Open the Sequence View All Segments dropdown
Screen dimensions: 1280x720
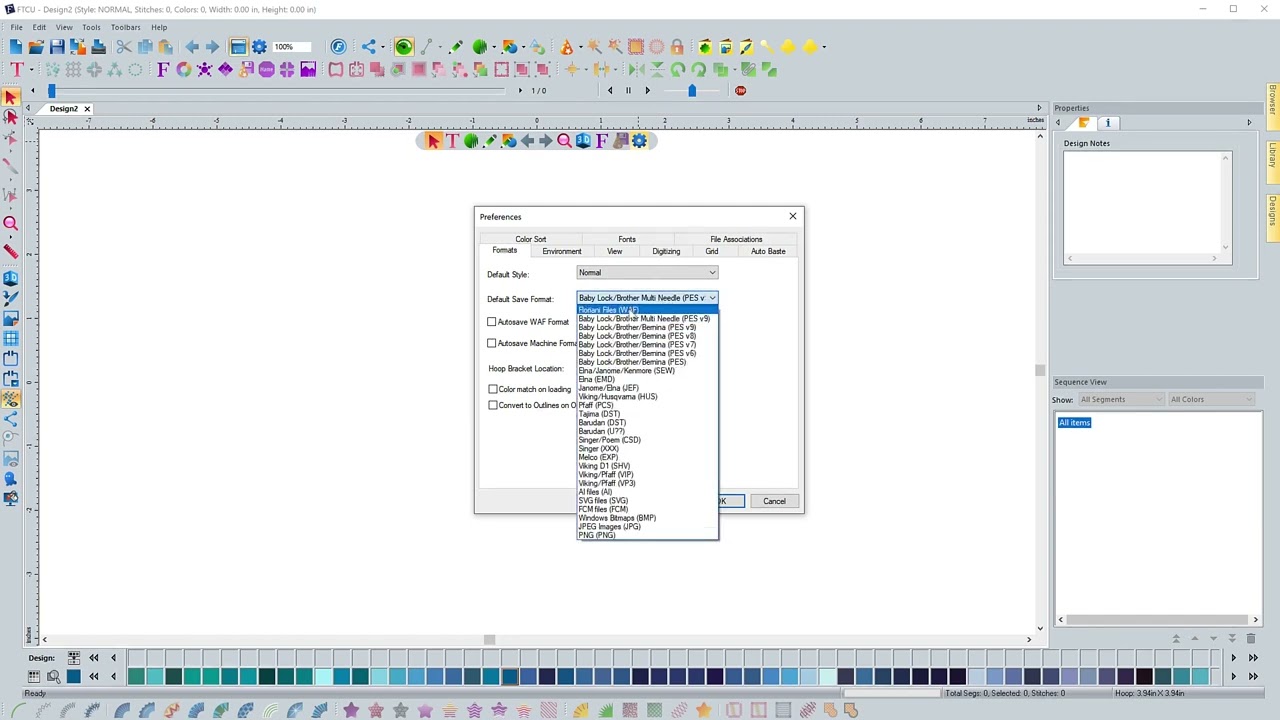pos(1120,400)
